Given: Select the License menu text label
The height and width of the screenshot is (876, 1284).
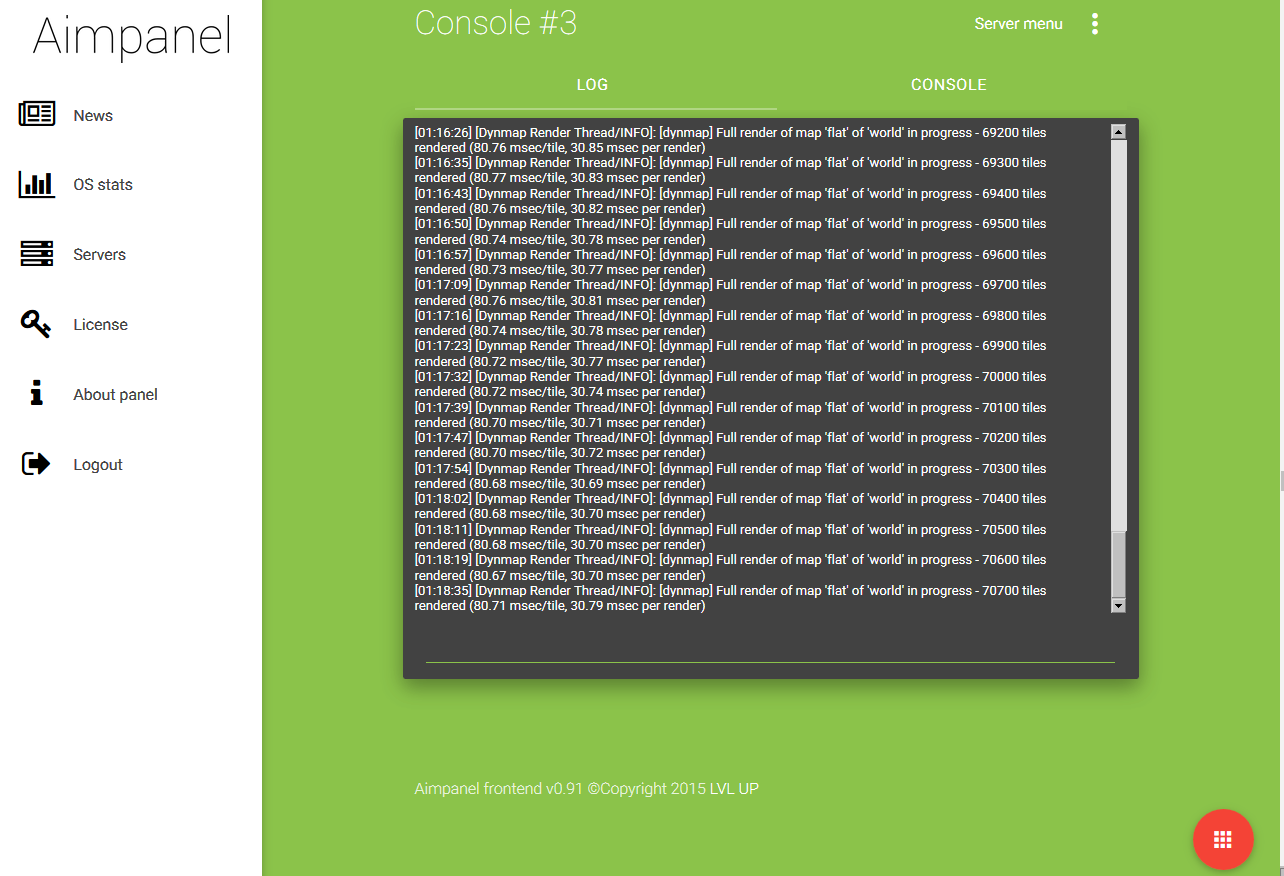Looking at the screenshot, I should [100, 325].
